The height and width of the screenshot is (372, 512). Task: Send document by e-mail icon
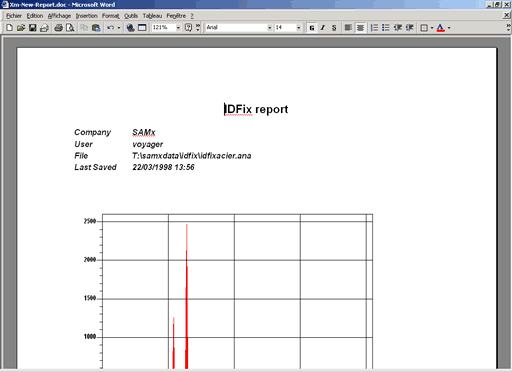coord(44,28)
